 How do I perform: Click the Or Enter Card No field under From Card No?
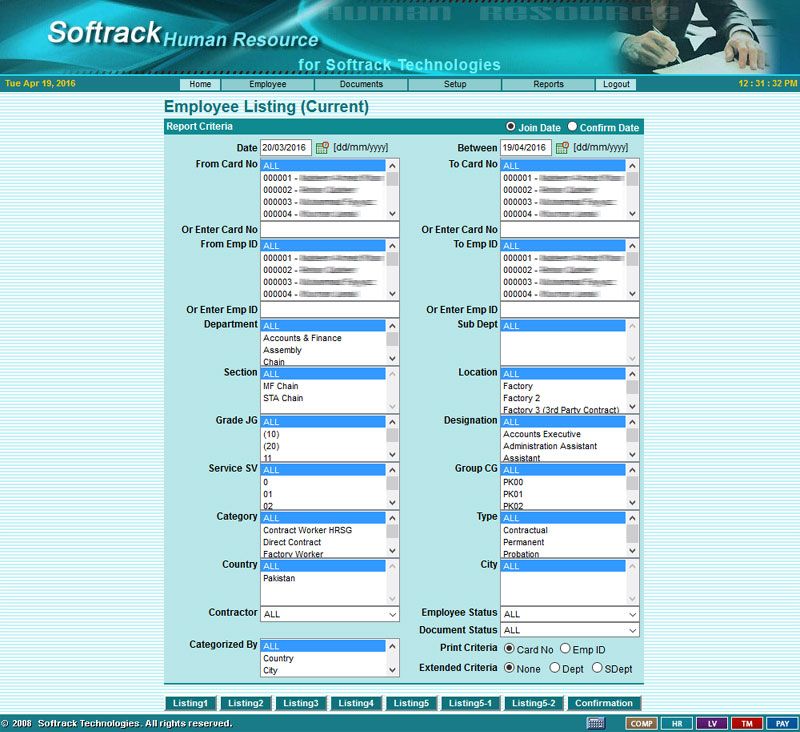(330, 230)
